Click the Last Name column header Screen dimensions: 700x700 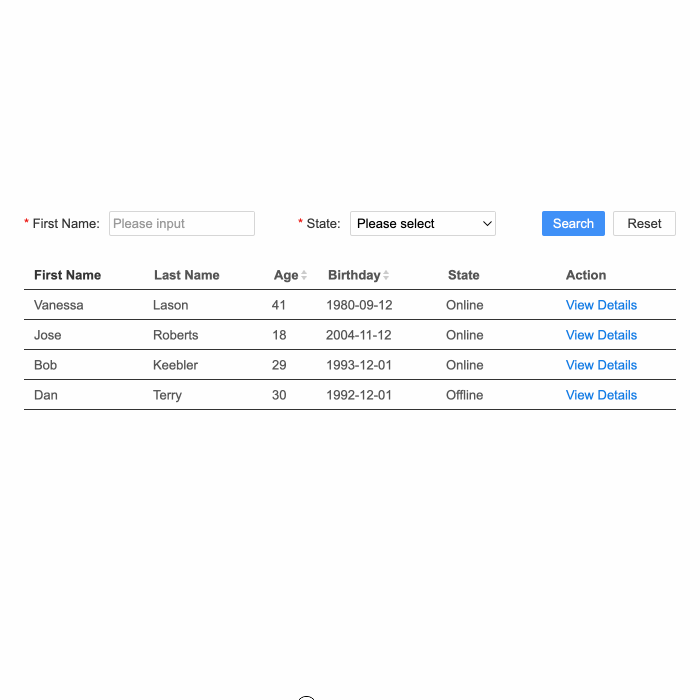click(187, 275)
